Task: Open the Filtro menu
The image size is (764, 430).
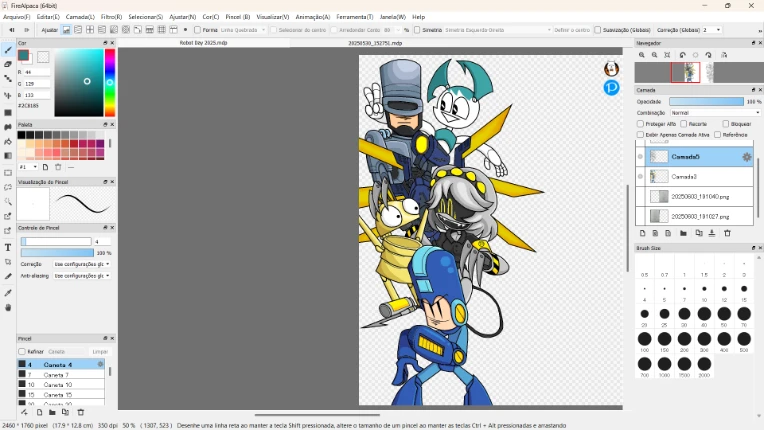Action: click(x=111, y=17)
